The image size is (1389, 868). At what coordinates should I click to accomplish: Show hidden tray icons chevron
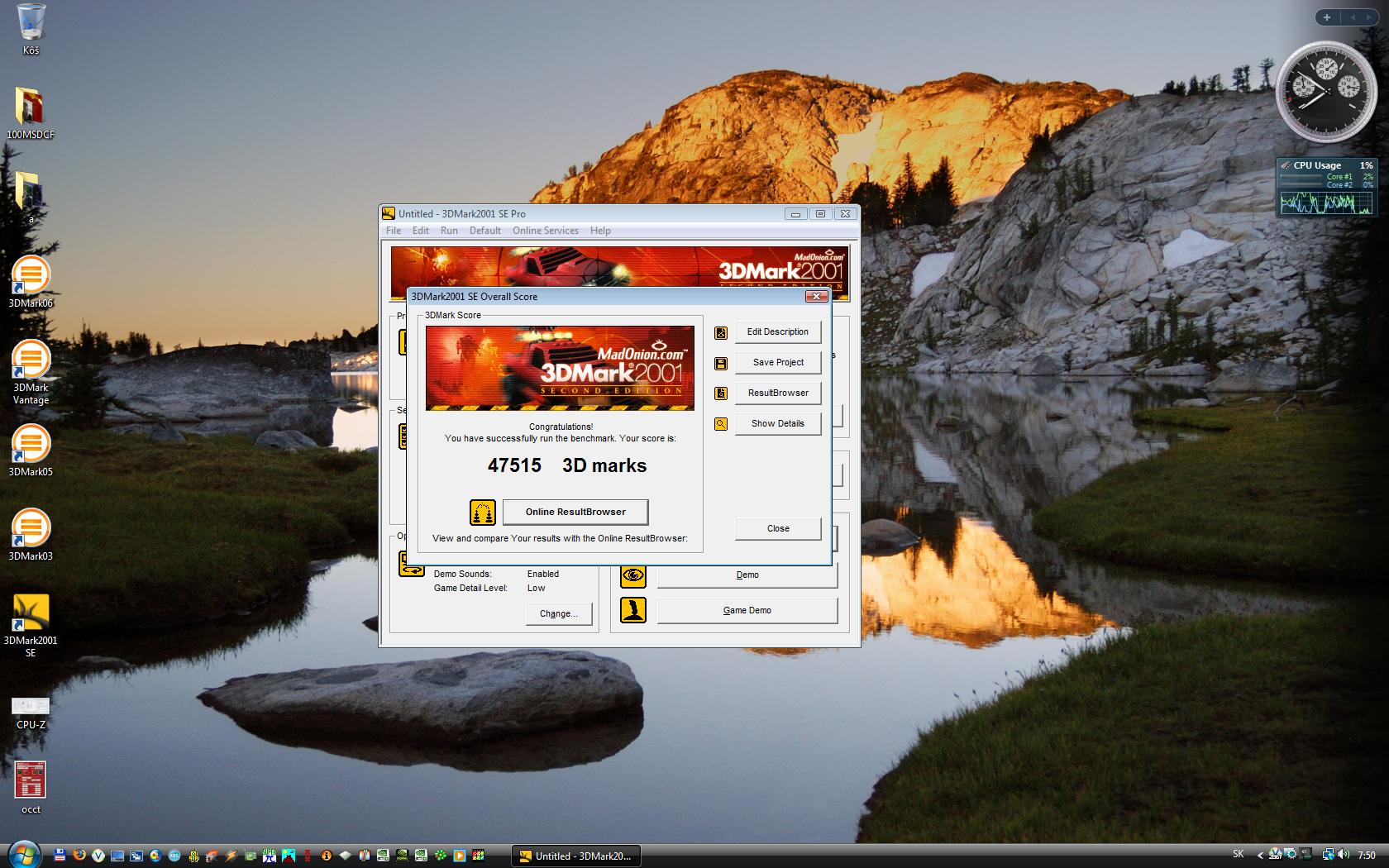click(1260, 855)
